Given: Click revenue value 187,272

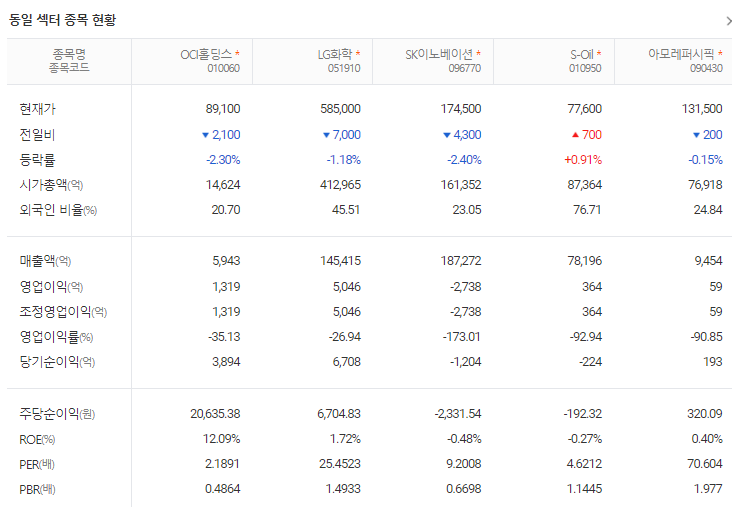Looking at the screenshot, I should pyautogui.click(x=461, y=261).
